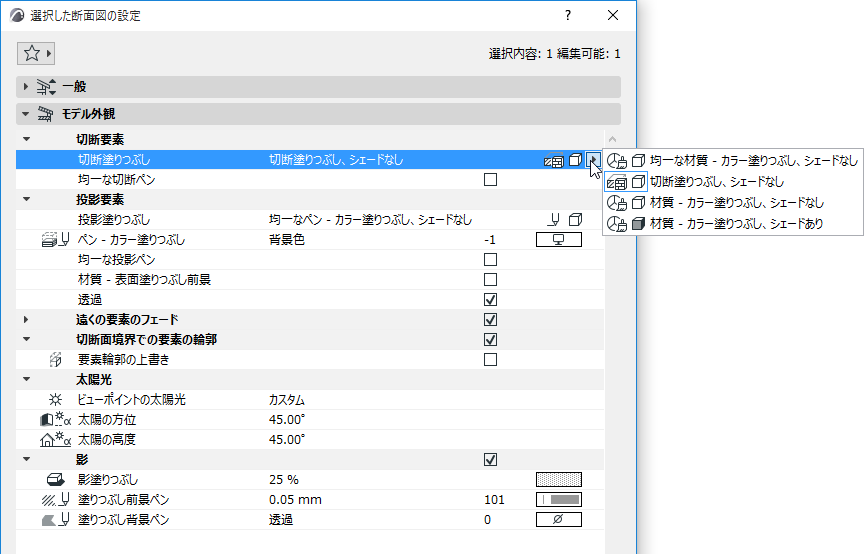Click the 太陽の高度 45.00° value
The height and width of the screenshot is (554, 864).
pyautogui.click(x=287, y=439)
